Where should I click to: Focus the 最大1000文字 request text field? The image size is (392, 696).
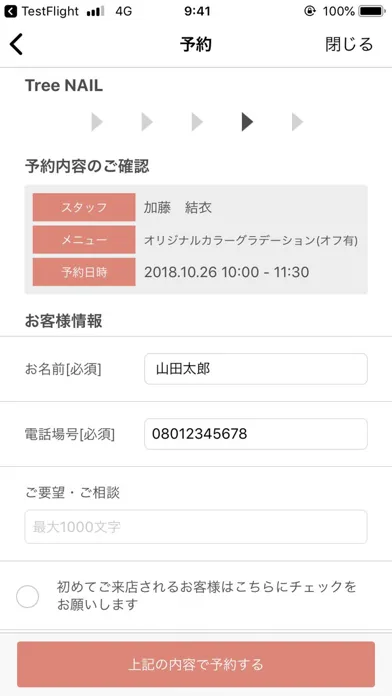tap(196, 526)
